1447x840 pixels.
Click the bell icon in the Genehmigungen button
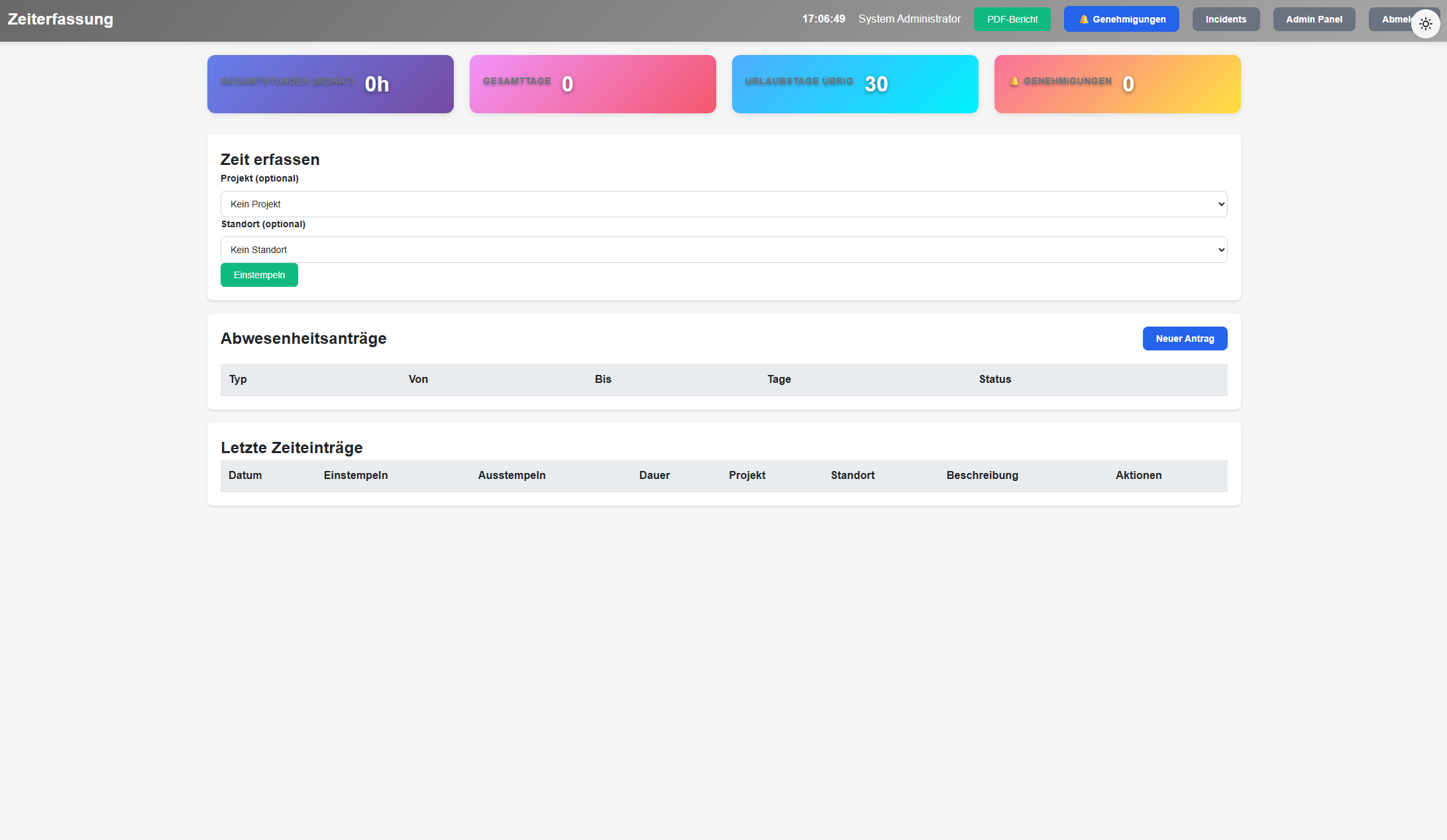pos(1084,19)
